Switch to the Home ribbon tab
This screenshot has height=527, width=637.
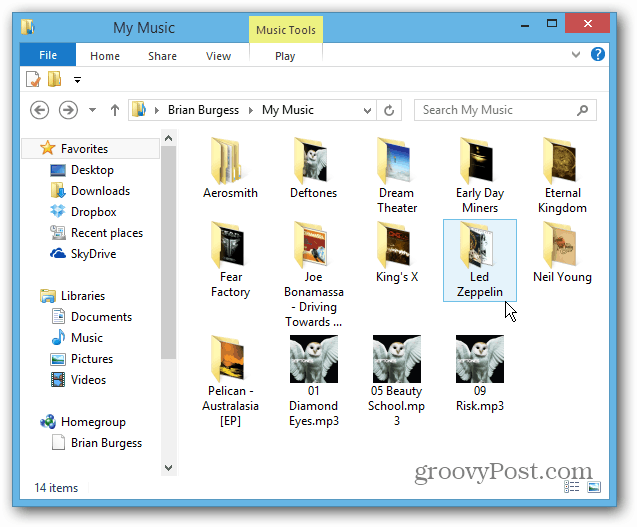point(105,56)
